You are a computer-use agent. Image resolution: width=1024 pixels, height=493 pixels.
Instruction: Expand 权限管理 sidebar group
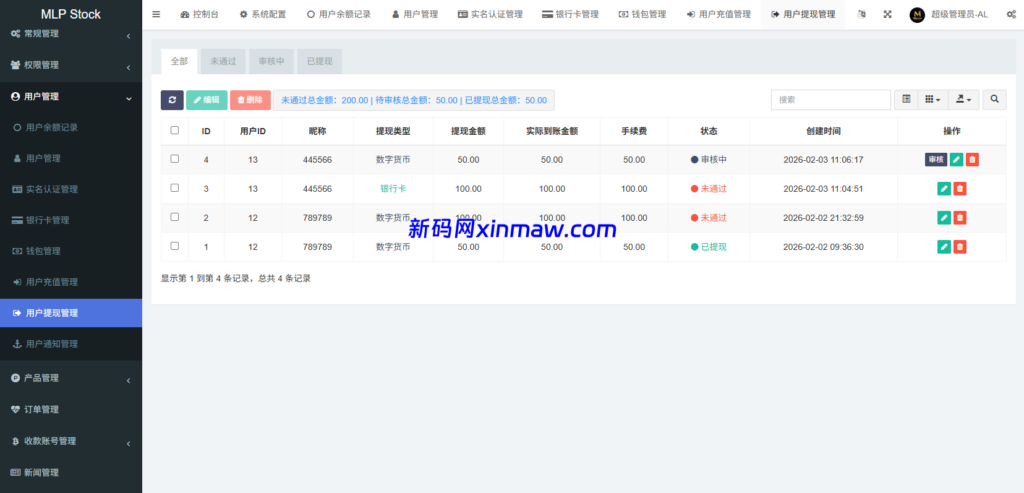[71, 65]
